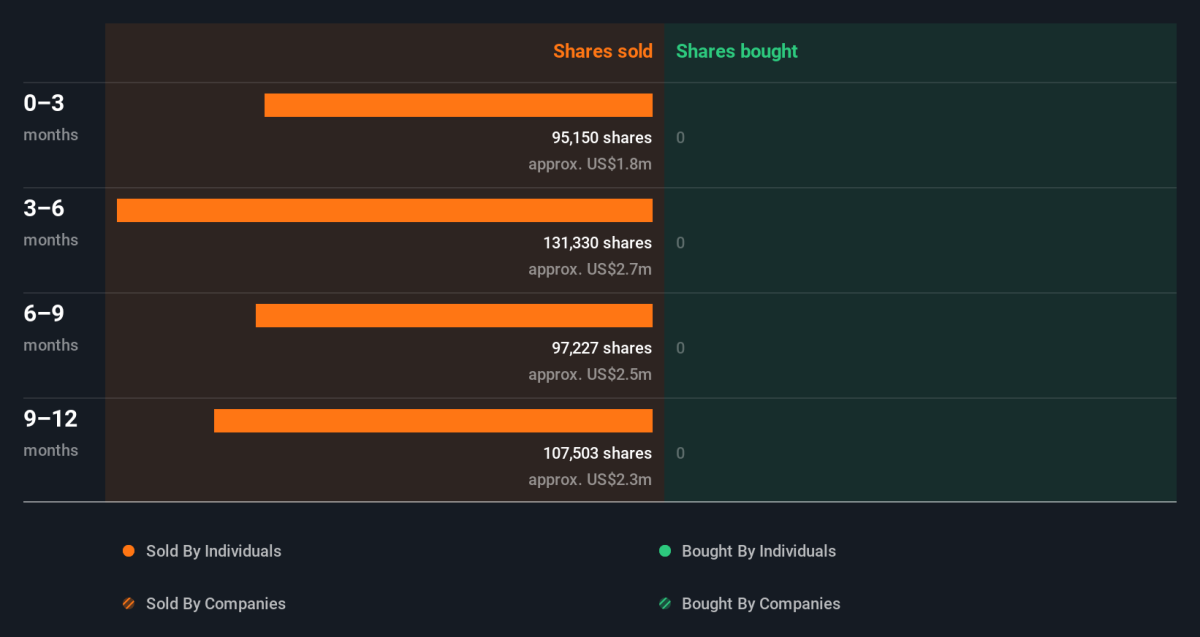Click the 95,150 shares value label
The height and width of the screenshot is (637, 1200).
pyautogui.click(x=602, y=138)
